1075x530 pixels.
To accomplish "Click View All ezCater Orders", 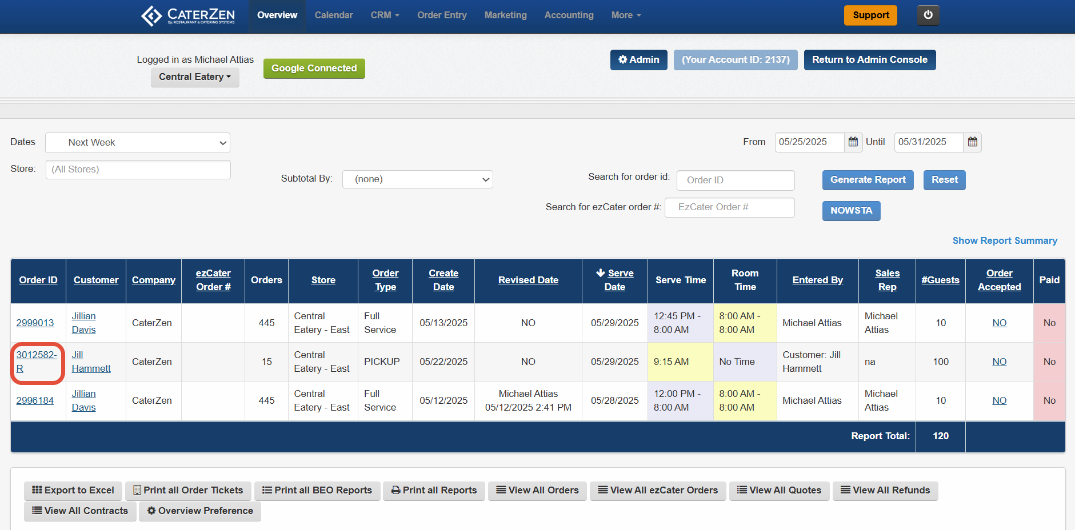I will pos(658,490).
